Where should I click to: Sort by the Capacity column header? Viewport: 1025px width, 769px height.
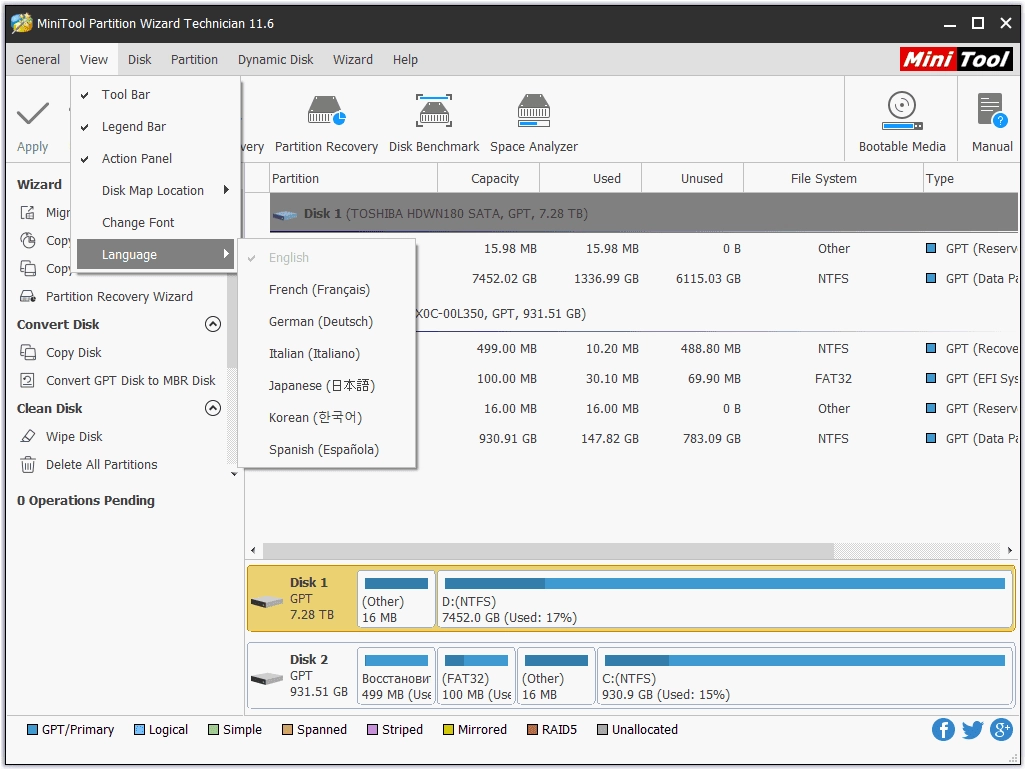pyautogui.click(x=488, y=179)
